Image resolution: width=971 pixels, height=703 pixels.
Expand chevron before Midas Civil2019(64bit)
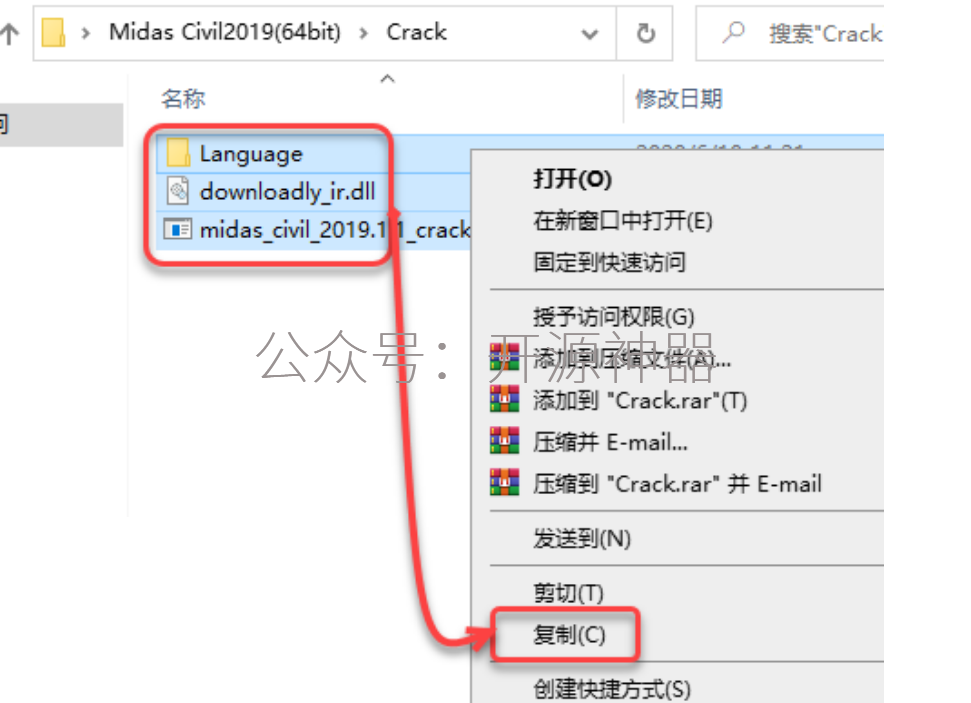coord(86,33)
